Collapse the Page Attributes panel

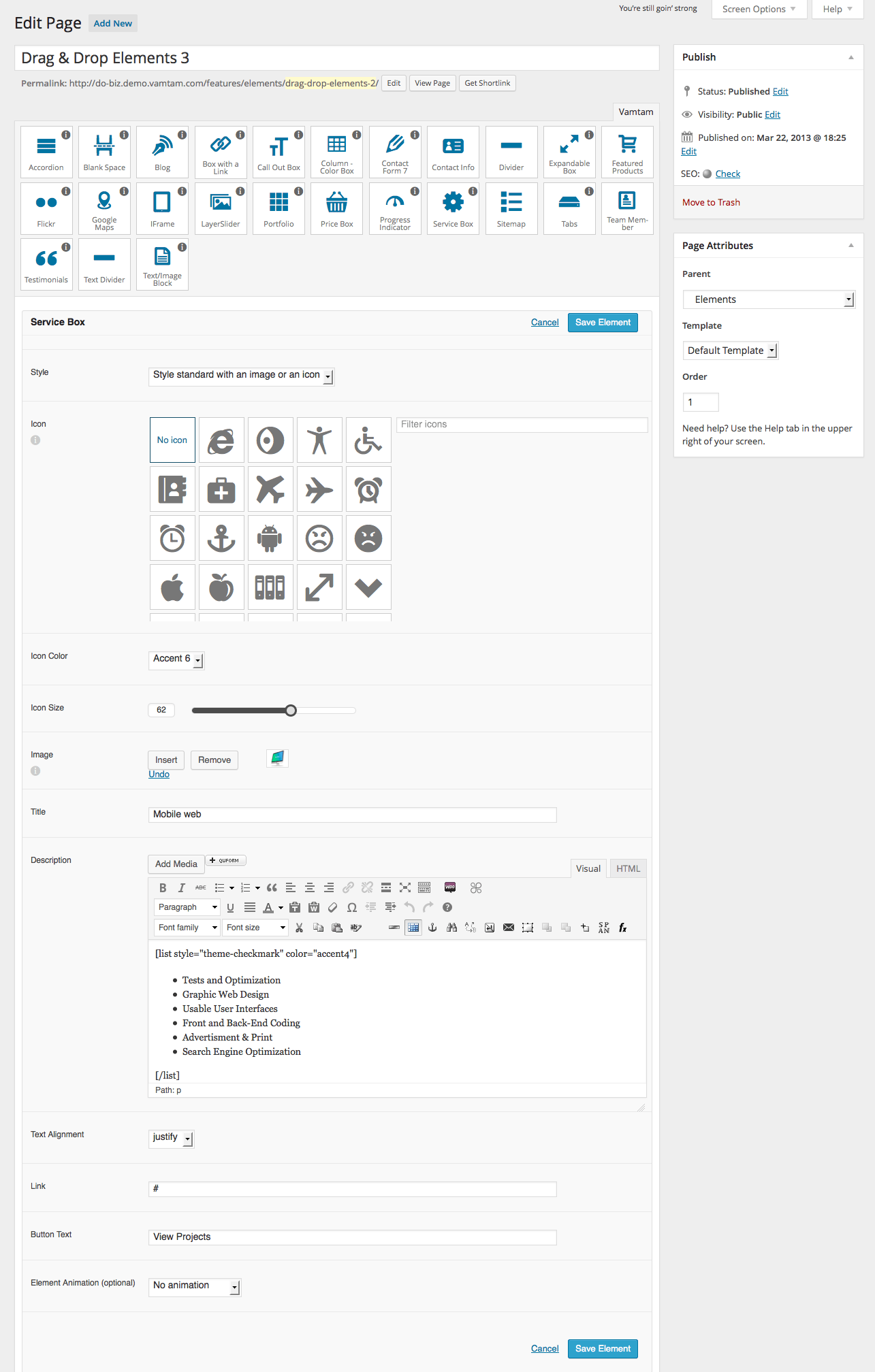tap(850, 246)
